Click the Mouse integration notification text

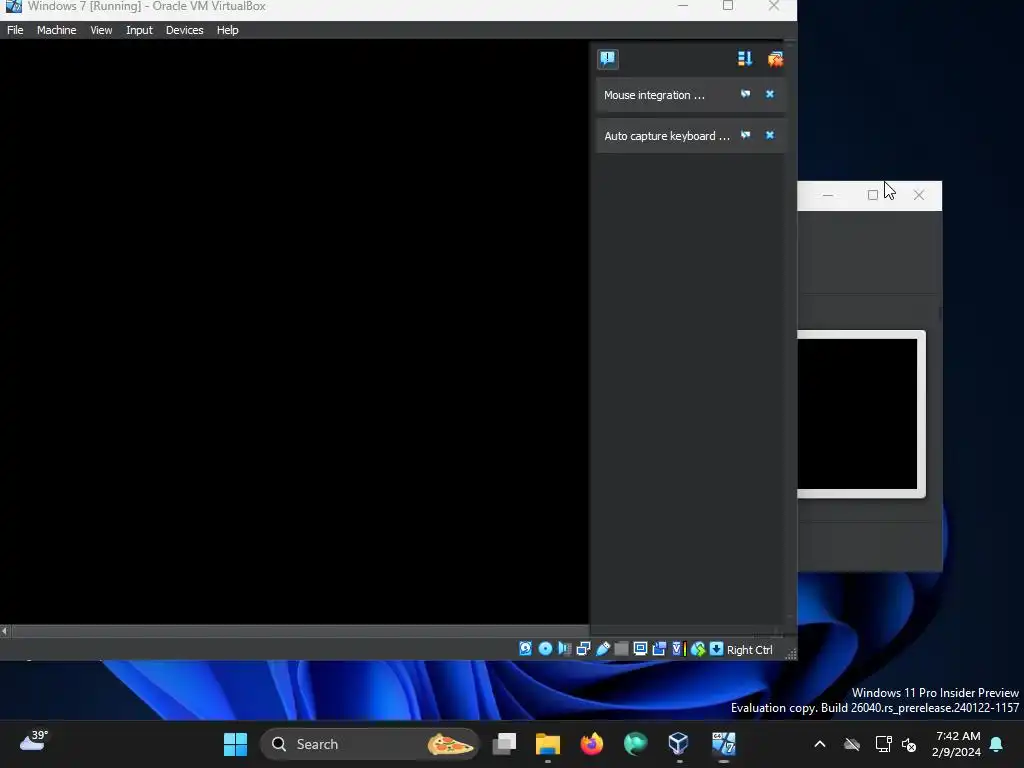[654, 95]
